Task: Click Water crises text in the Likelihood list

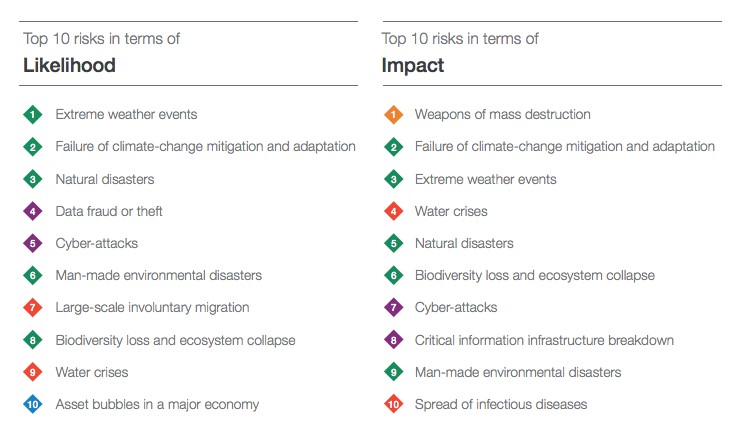Action: click(92, 372)
